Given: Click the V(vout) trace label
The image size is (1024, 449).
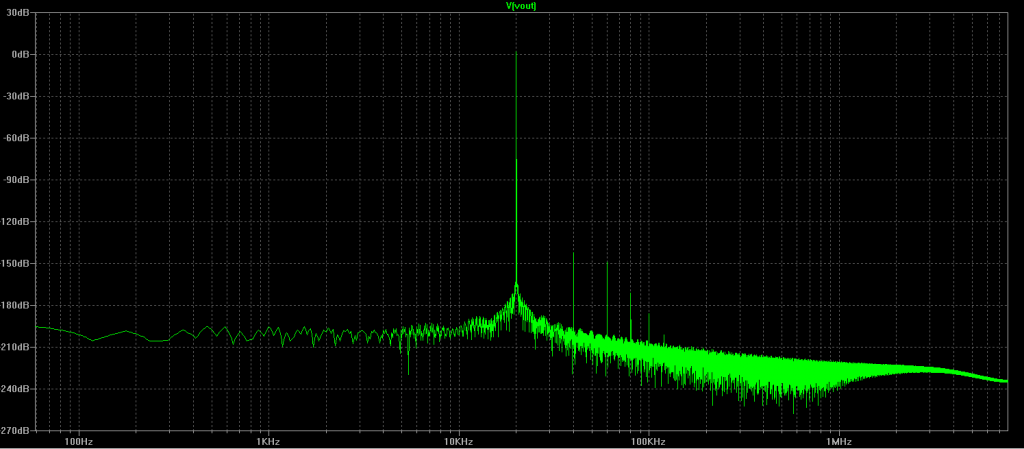Looking at the screenshot, I should click(521, 6).
